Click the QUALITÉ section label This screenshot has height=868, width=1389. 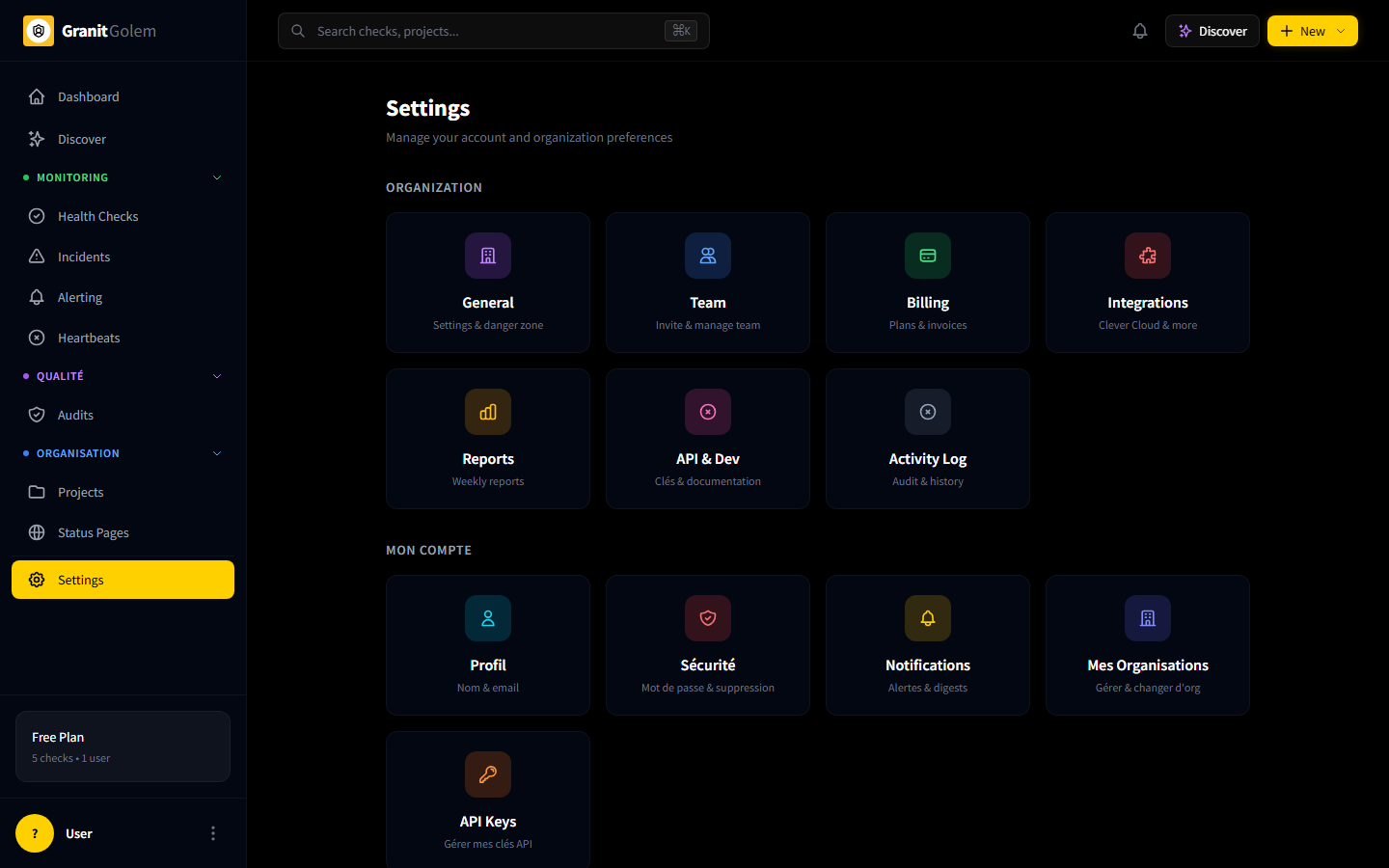tap(60, 376)
